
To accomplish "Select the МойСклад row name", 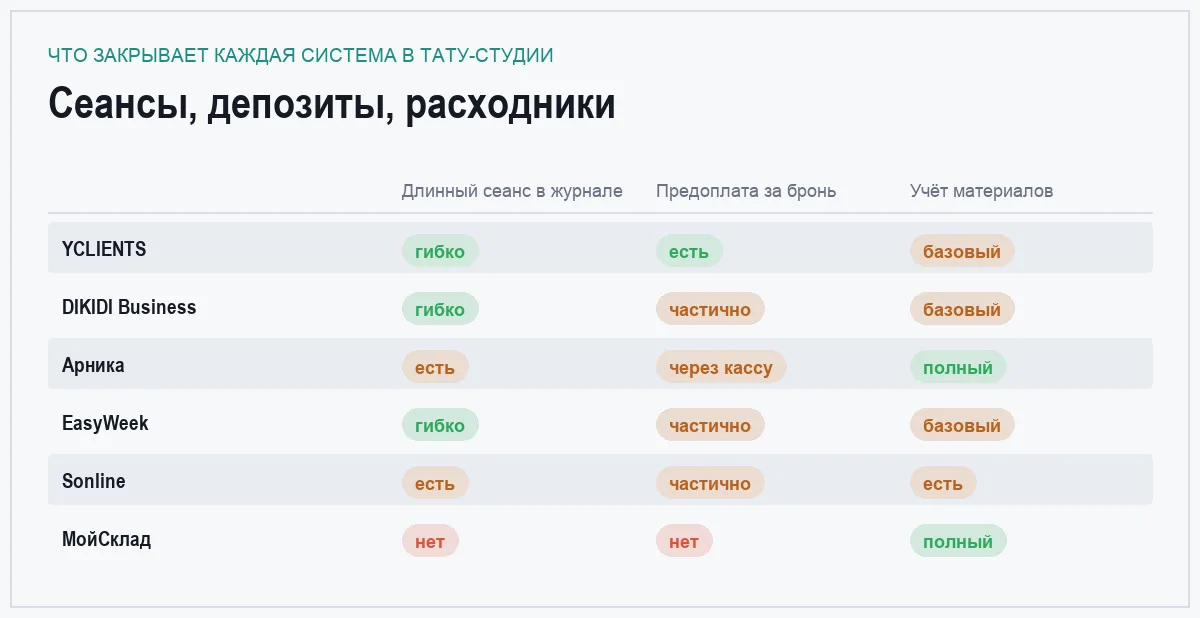I will click(107, 539).
